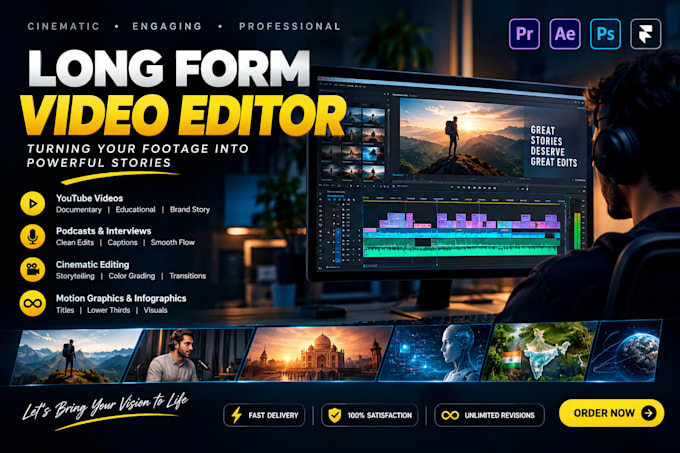The width and height of the screenshot is (680, 453).
Task: Click the green audio waveform track on monitor
Action: (461, 250)
